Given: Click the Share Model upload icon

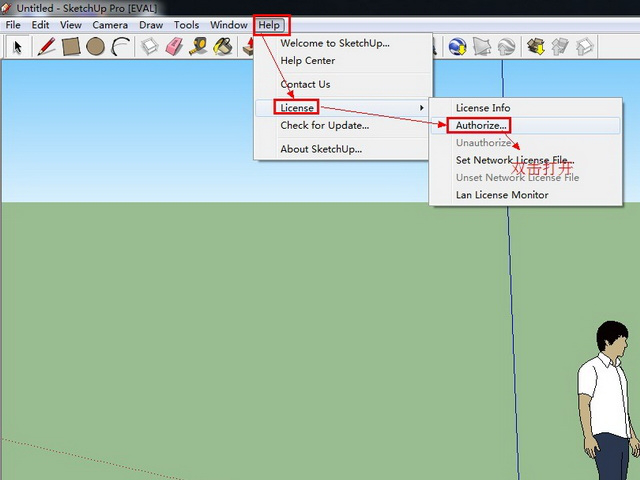Looking at the screenshot, I should [560, 47].
